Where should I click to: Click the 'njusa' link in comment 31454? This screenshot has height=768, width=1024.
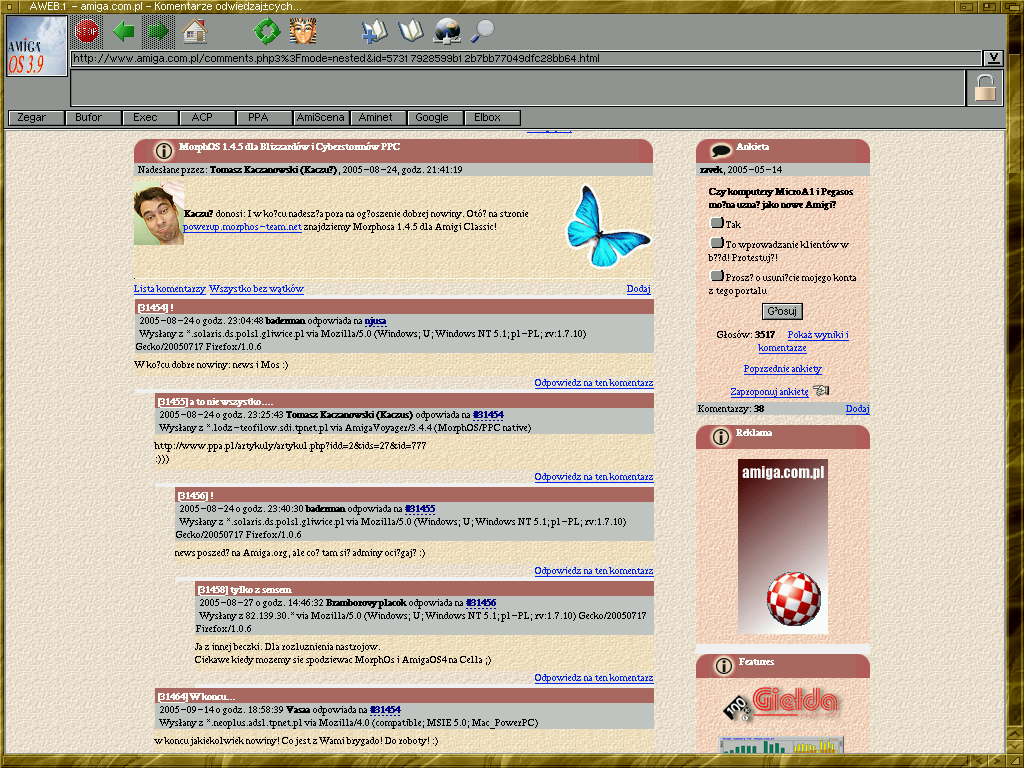click(375, 321)
